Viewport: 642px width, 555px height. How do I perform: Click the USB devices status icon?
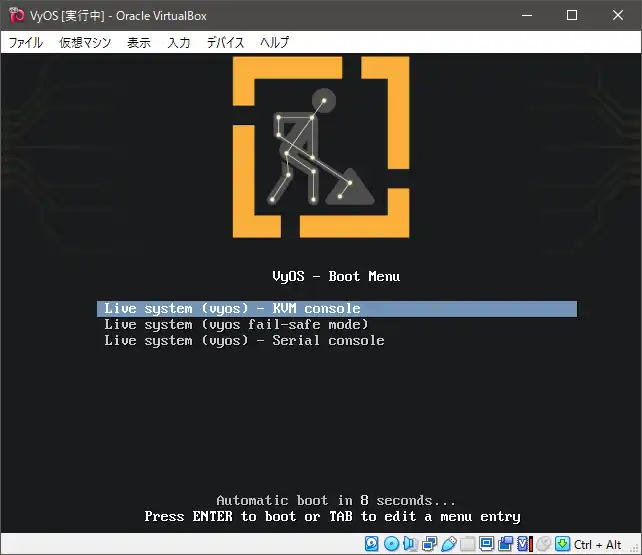[449, 544]
